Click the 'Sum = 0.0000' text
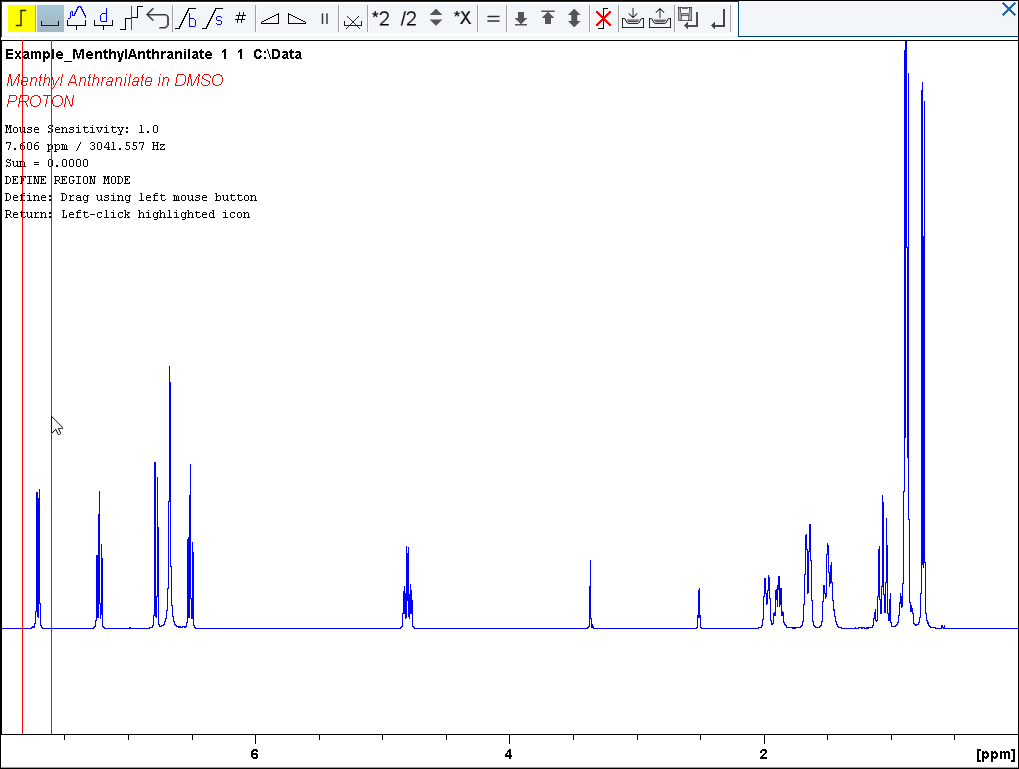 pyautogui.click(x=47, y=163)
